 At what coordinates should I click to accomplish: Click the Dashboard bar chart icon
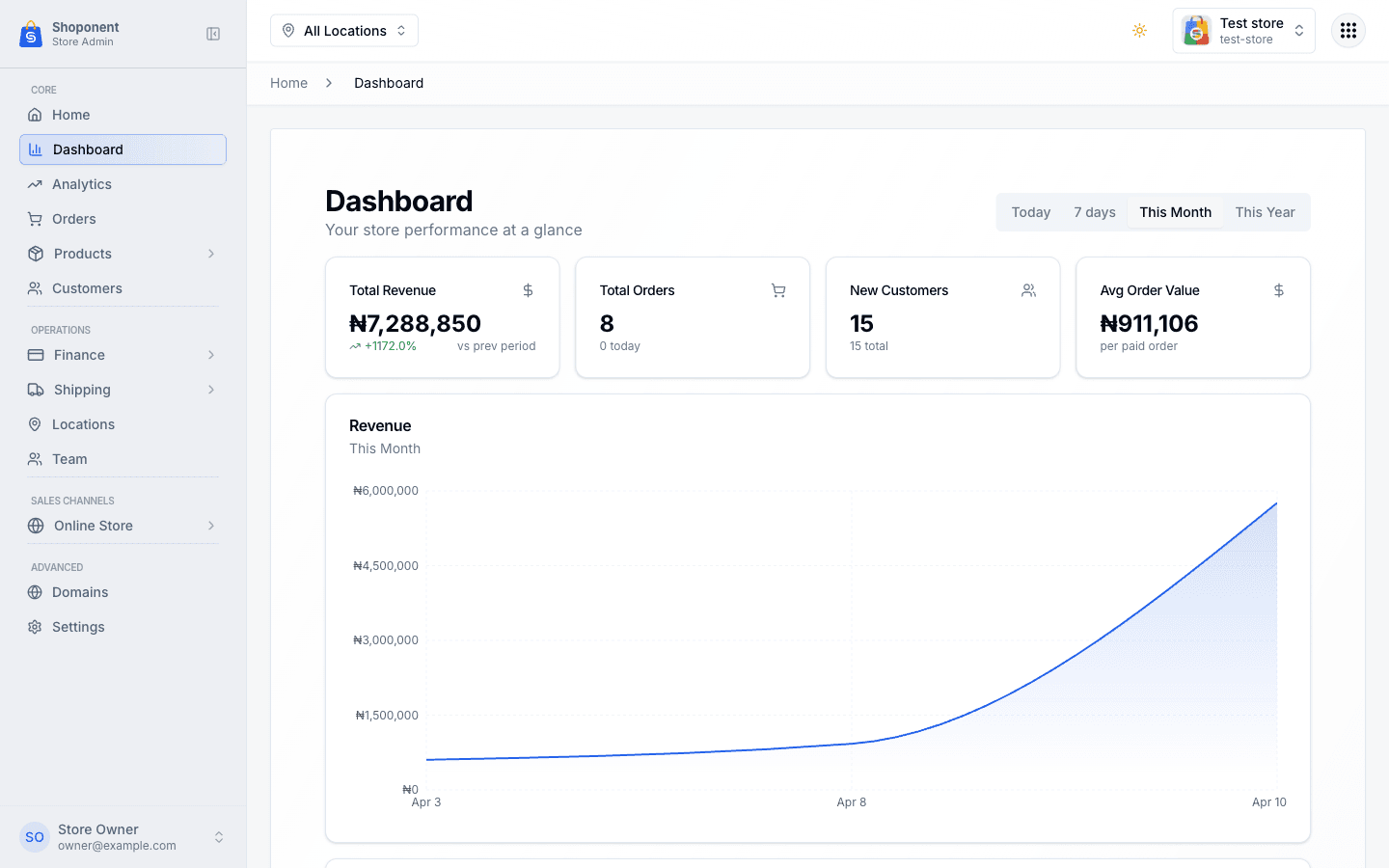point(36,149)
